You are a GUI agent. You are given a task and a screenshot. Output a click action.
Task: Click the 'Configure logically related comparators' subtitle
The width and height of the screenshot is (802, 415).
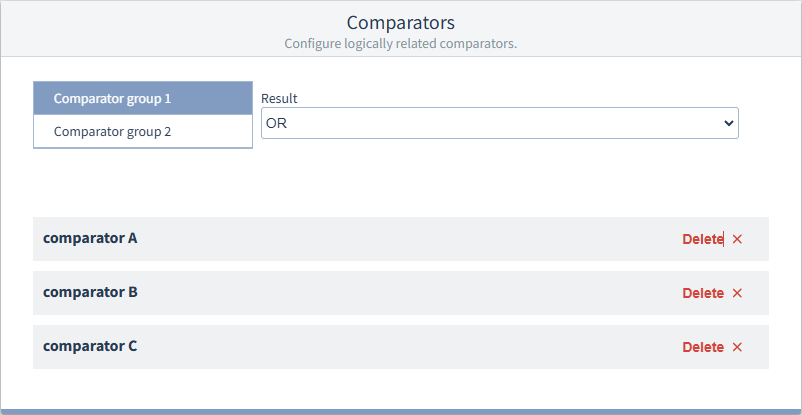pyautogui.click(x=400, y=44)
